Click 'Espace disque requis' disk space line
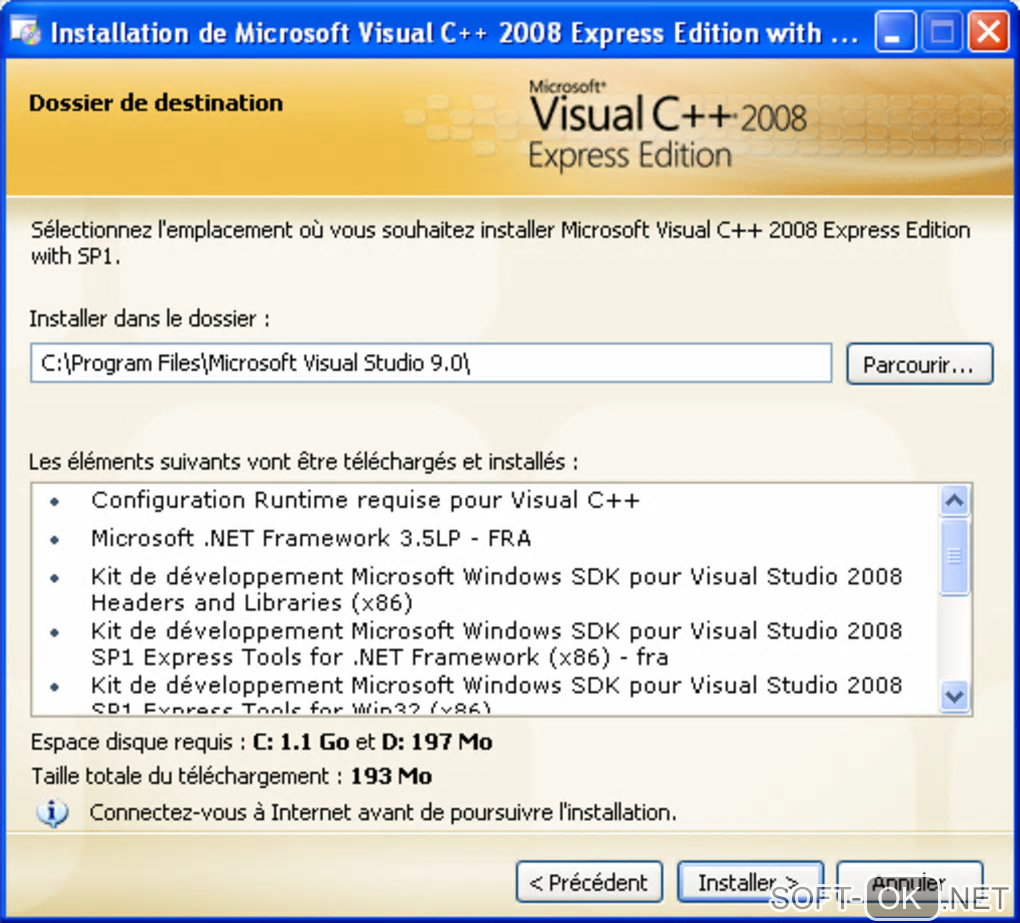 [x=262, y=742]
